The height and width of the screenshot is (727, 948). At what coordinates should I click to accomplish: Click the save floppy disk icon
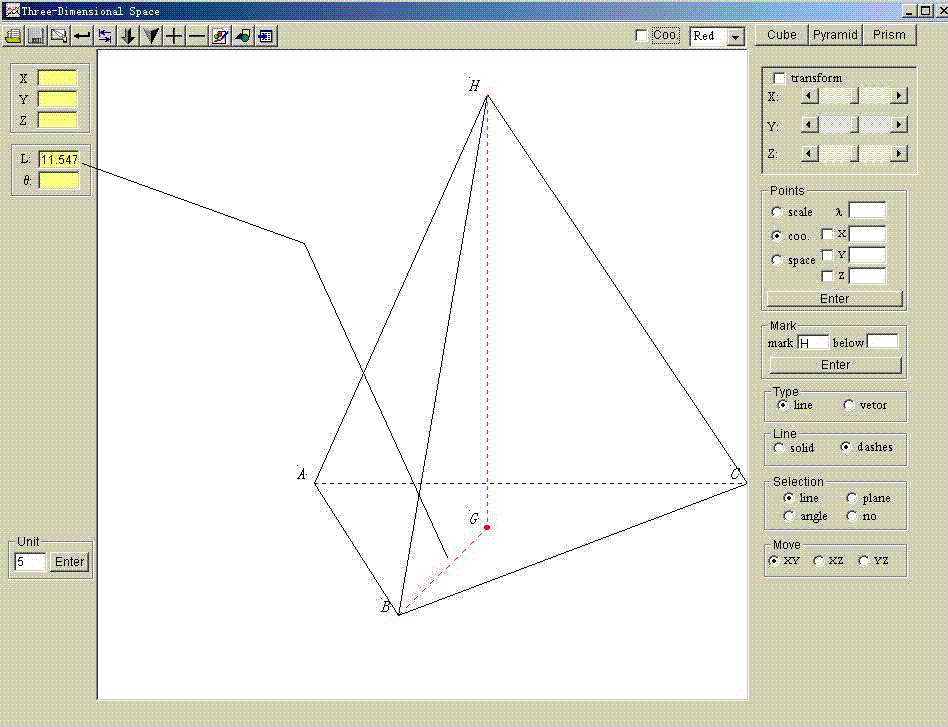pyautogui.click(x=36, y=36)
